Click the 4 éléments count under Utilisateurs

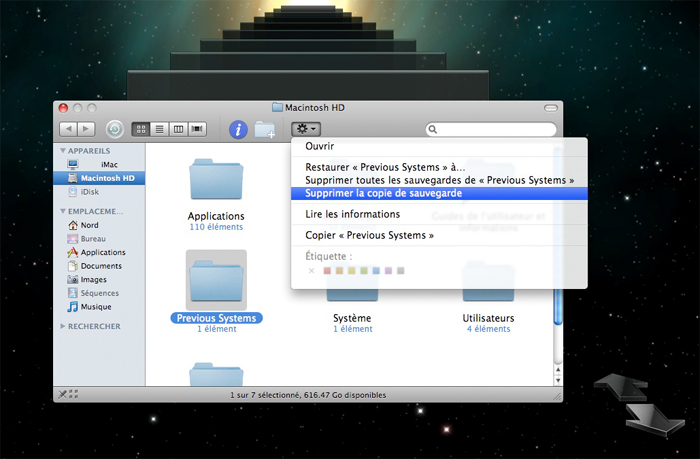point(488,329)
